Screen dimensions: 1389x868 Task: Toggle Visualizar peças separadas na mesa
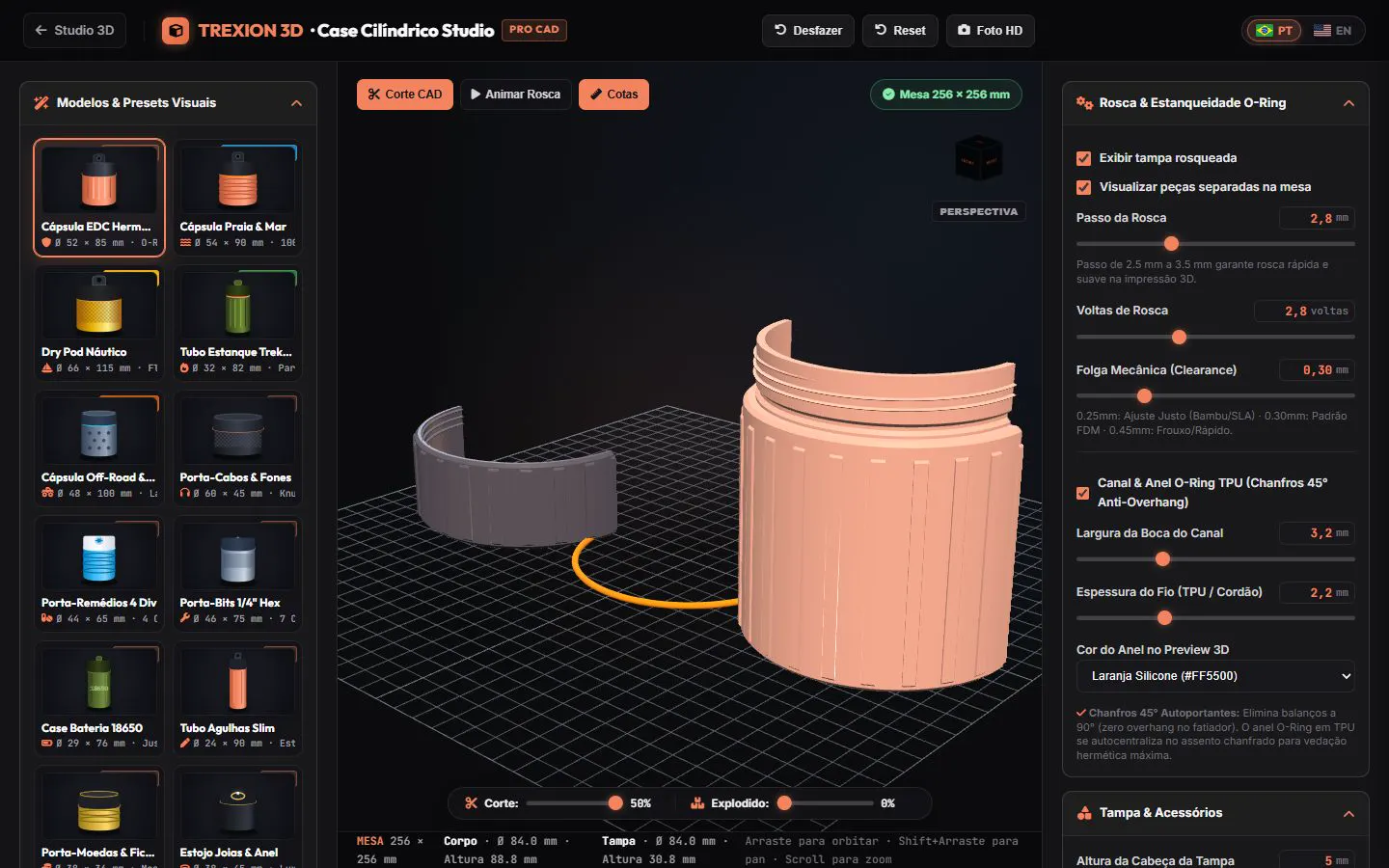(x=1083, y=187)
